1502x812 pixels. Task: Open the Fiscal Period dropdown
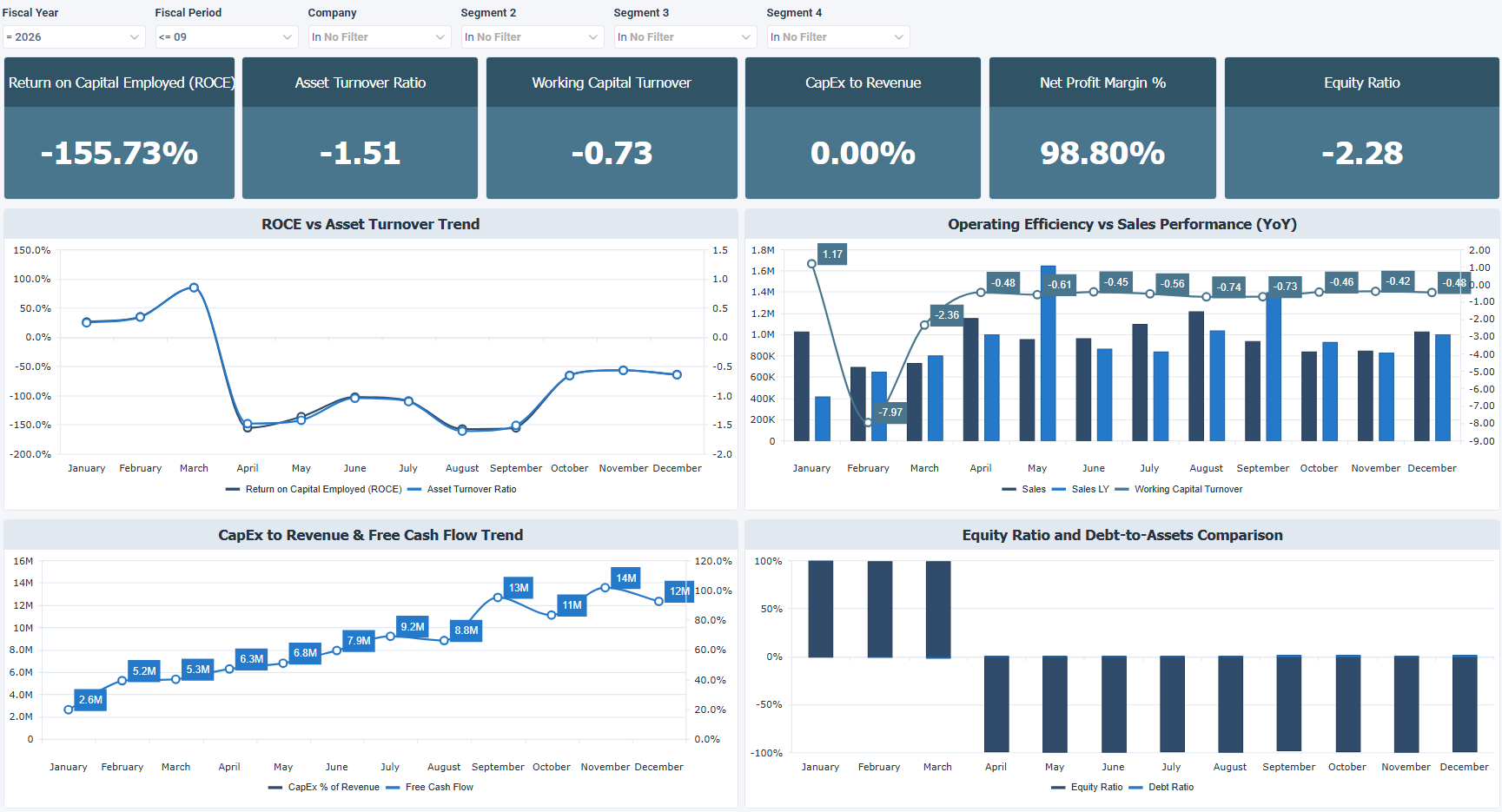point(227,37)
